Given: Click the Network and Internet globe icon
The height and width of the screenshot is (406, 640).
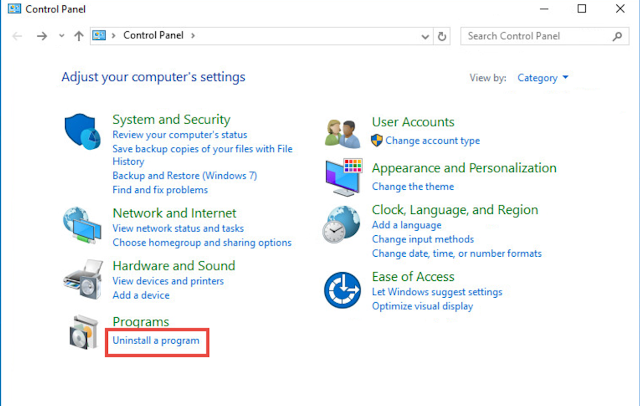Looking at the screenshot, I should point(82,225).
